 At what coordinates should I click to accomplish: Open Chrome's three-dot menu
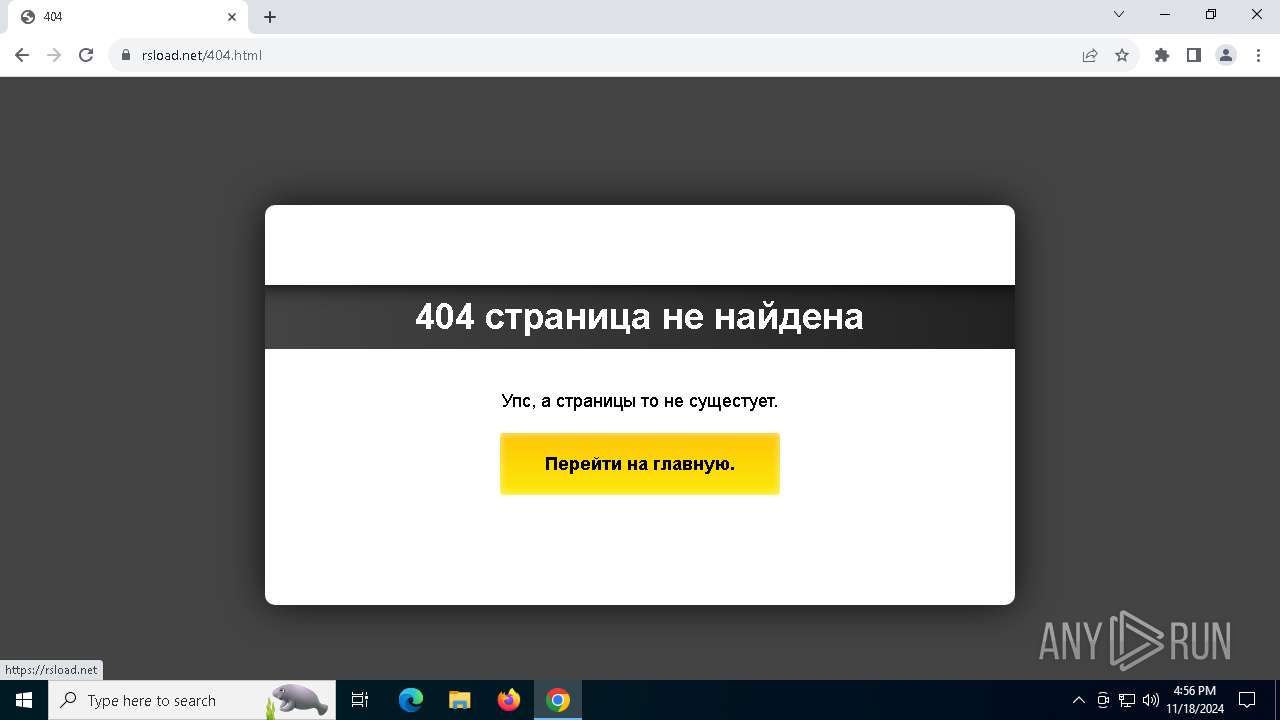click(1258, 55)
